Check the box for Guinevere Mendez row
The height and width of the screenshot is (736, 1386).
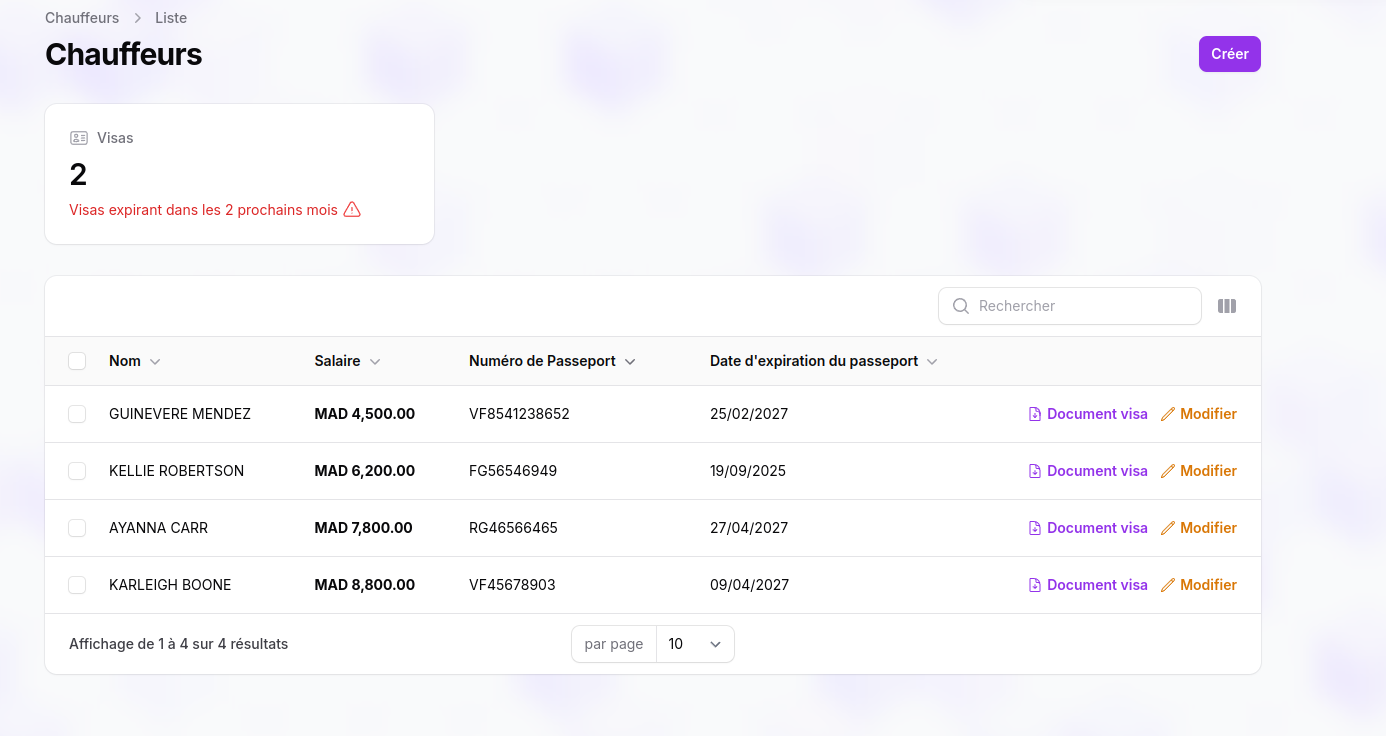point(77,414)
